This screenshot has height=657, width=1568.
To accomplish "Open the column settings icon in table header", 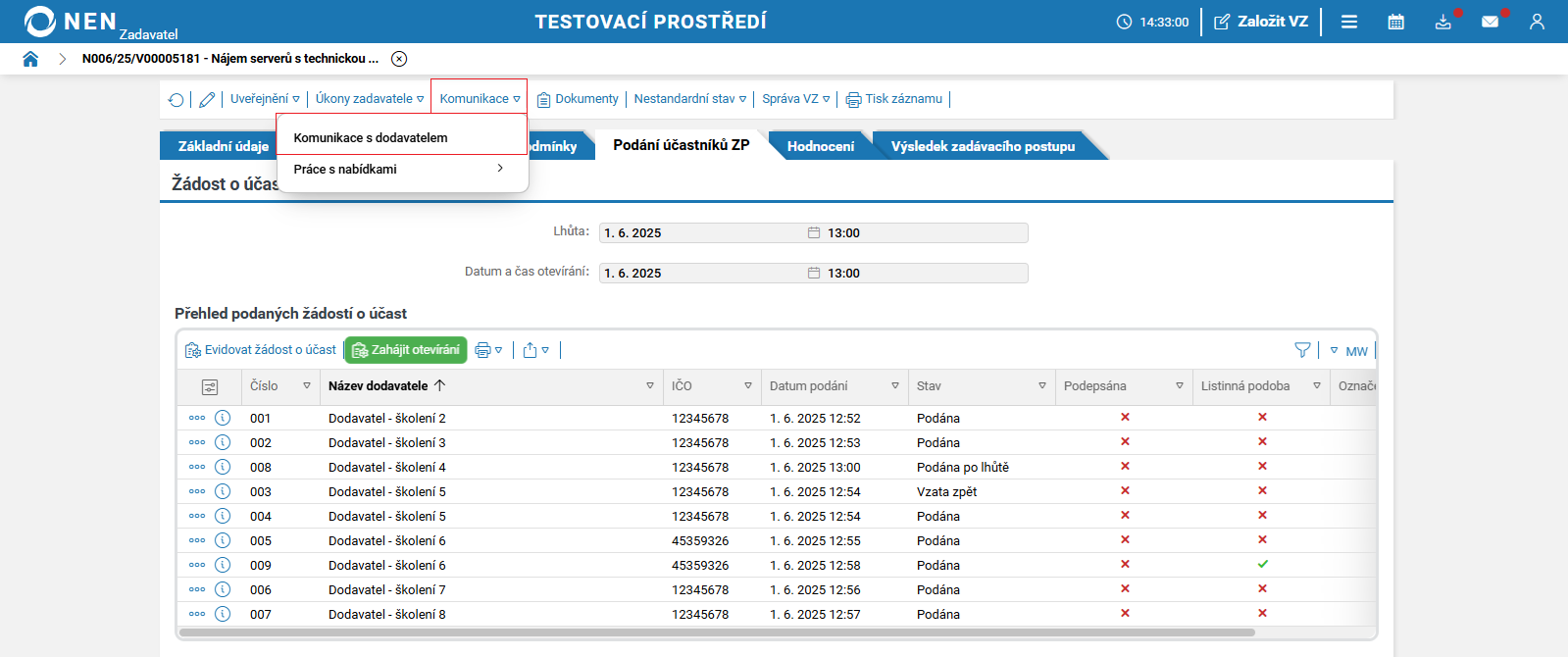I will click(x=209, y=386).
